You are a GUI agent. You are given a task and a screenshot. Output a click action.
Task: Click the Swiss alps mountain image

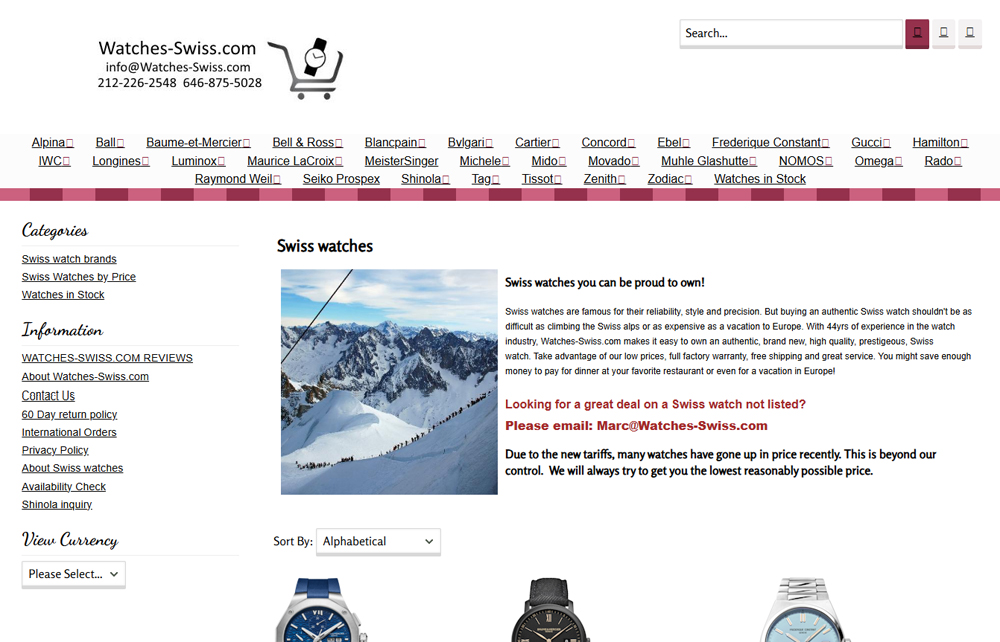389,382
